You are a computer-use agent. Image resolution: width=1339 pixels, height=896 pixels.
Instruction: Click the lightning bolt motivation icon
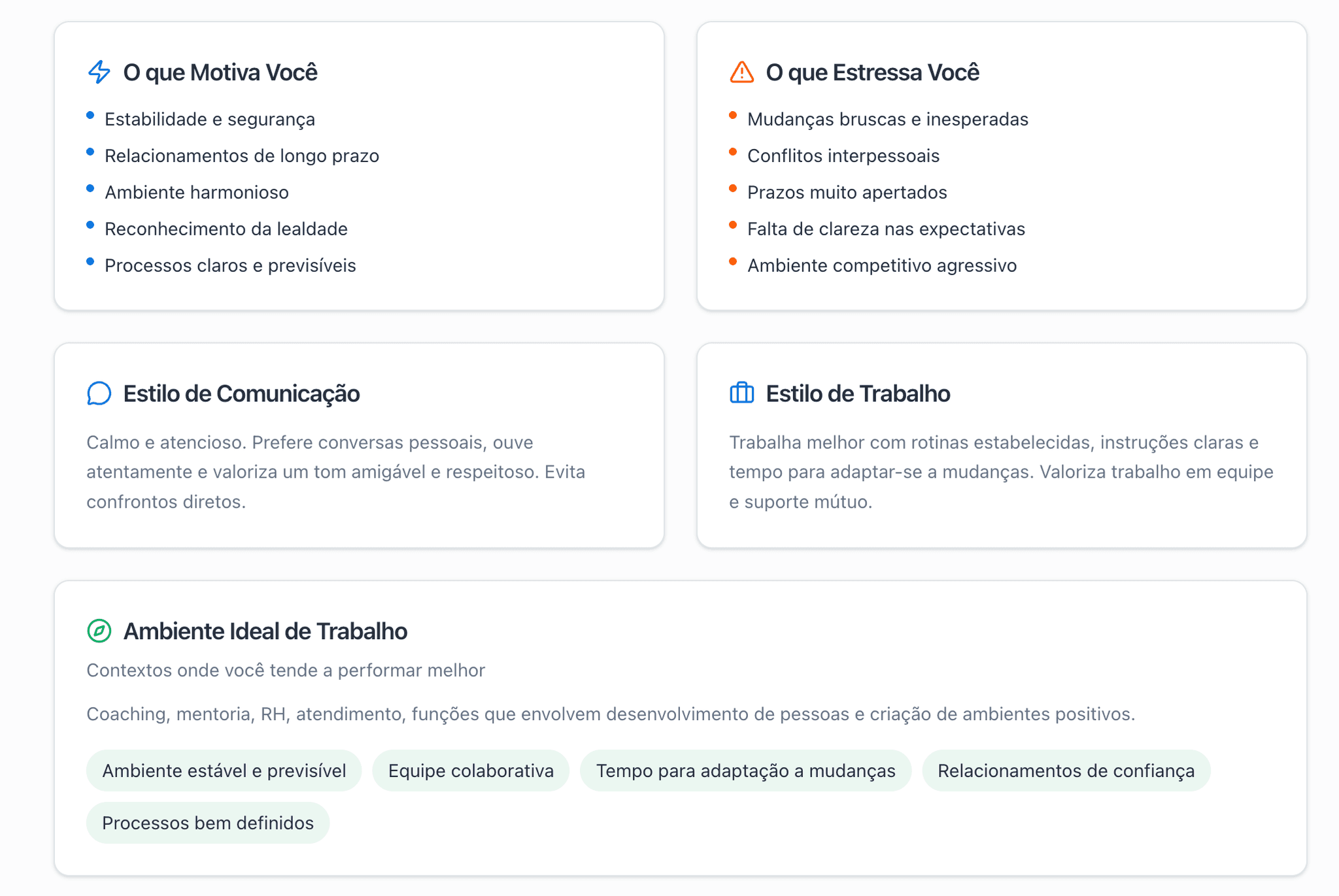pos(99,72)
